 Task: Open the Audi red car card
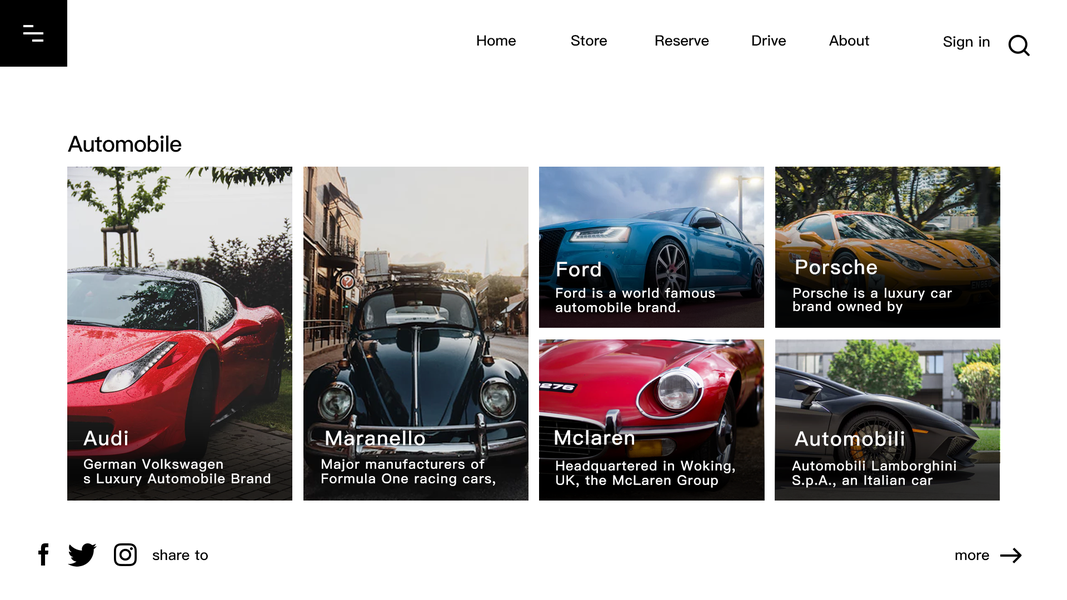180,333
